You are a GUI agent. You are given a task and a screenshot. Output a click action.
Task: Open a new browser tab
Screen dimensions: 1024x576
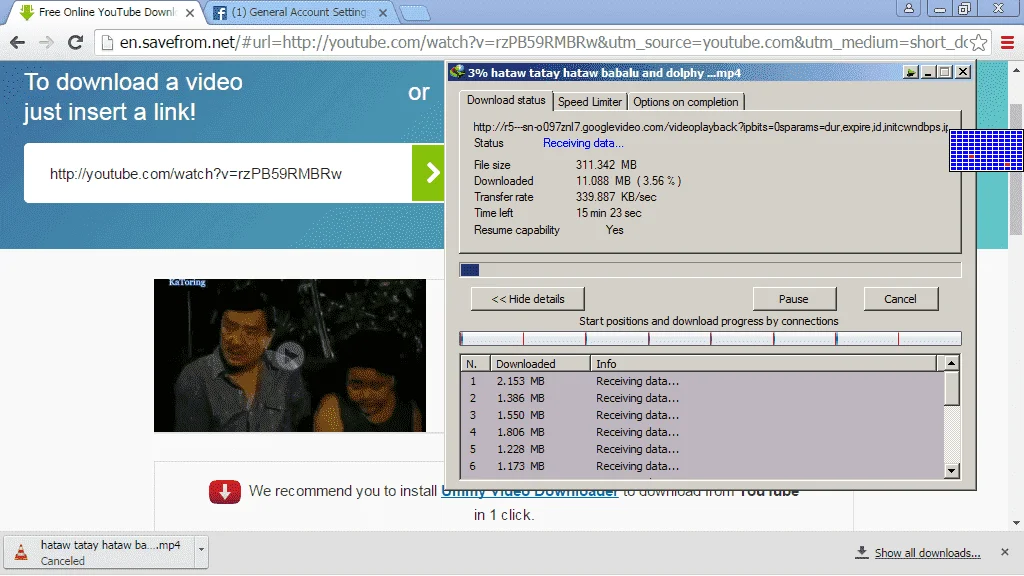pyautogui.click(x=414, y=12)
